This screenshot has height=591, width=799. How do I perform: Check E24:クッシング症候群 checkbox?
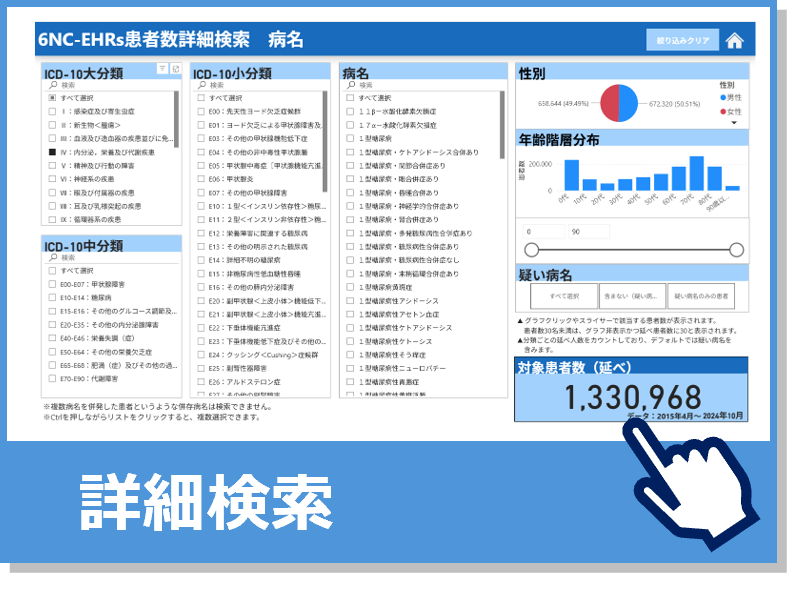[201, 354]
